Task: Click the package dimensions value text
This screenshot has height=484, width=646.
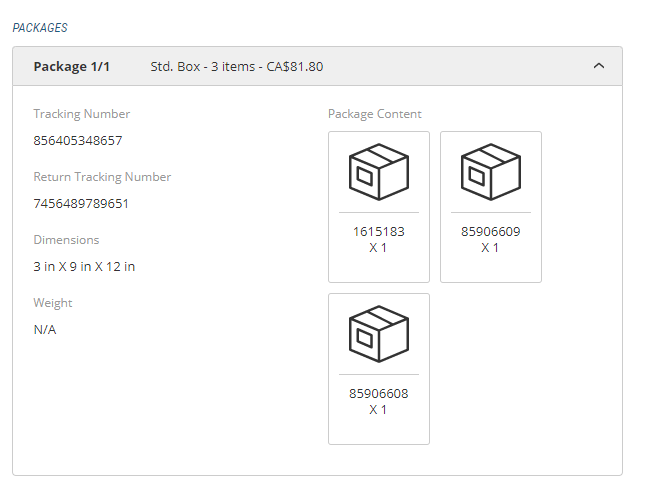Action: click(84, 266)
